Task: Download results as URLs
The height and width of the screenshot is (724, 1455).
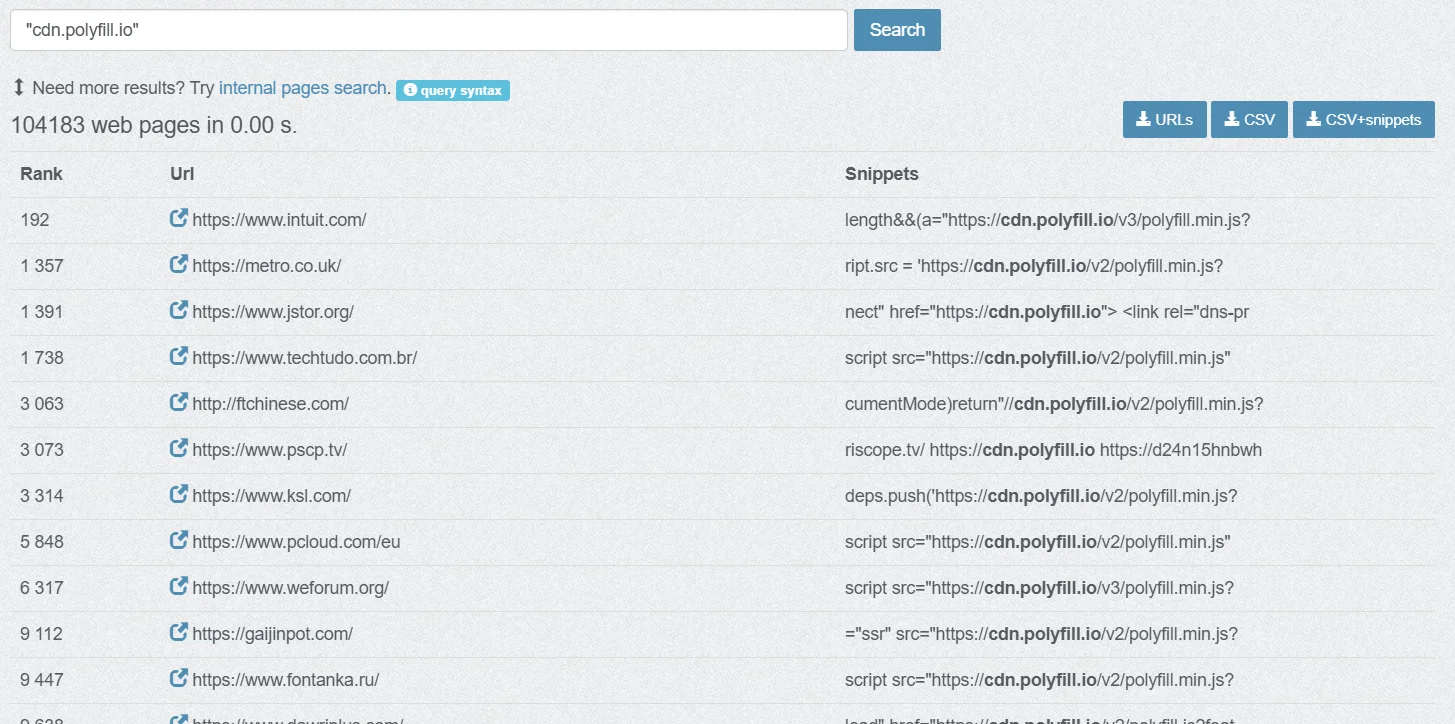Action: click(x=1164, y=119)
